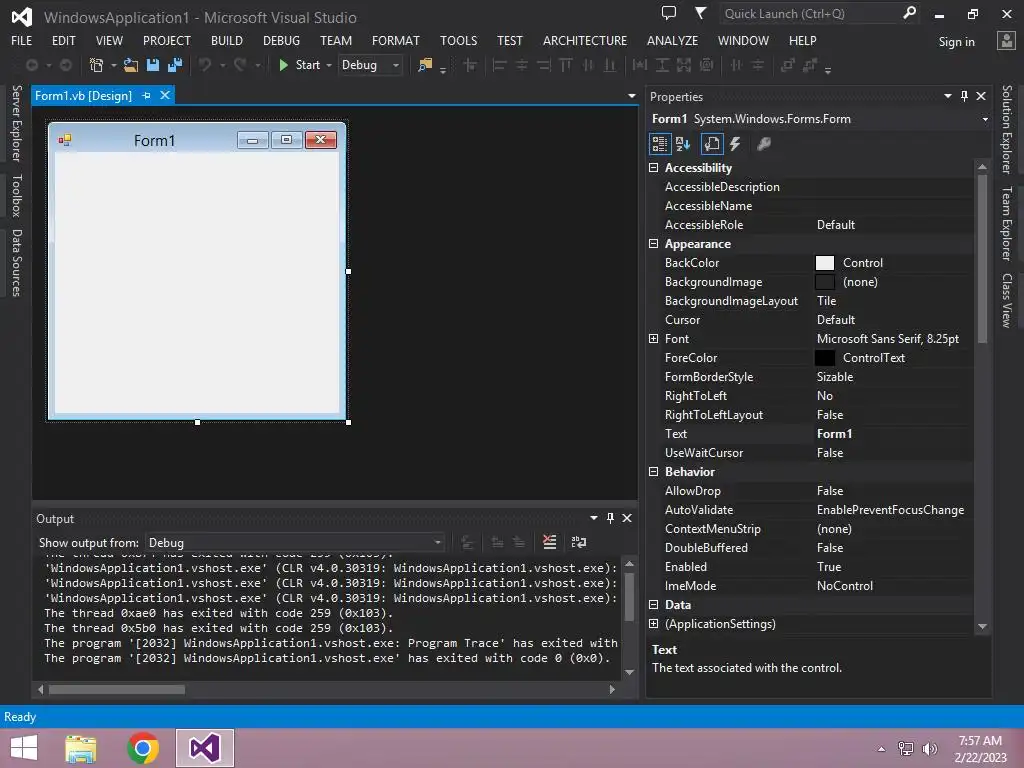
Task: Open the Solution Explorer side tab
Action: (1007, 129)
